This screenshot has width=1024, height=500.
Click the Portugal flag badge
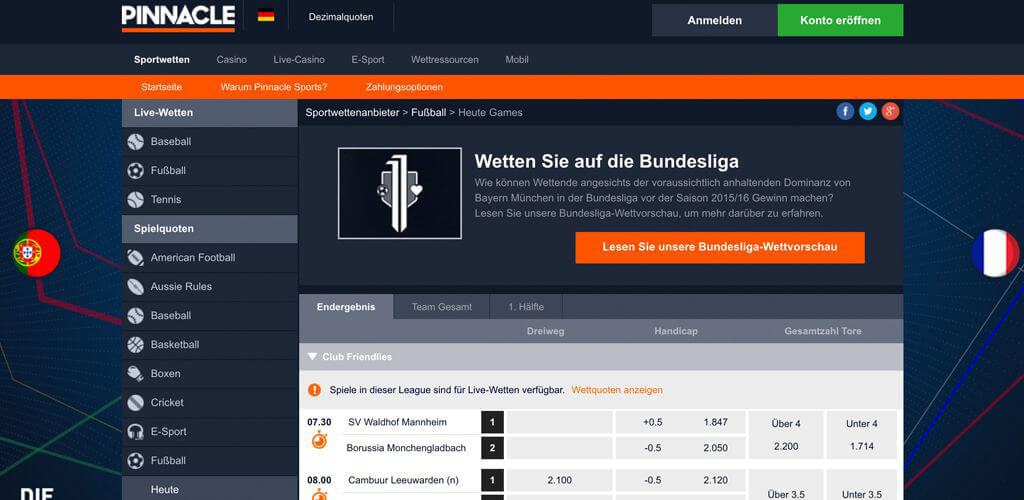coord(37,253)
